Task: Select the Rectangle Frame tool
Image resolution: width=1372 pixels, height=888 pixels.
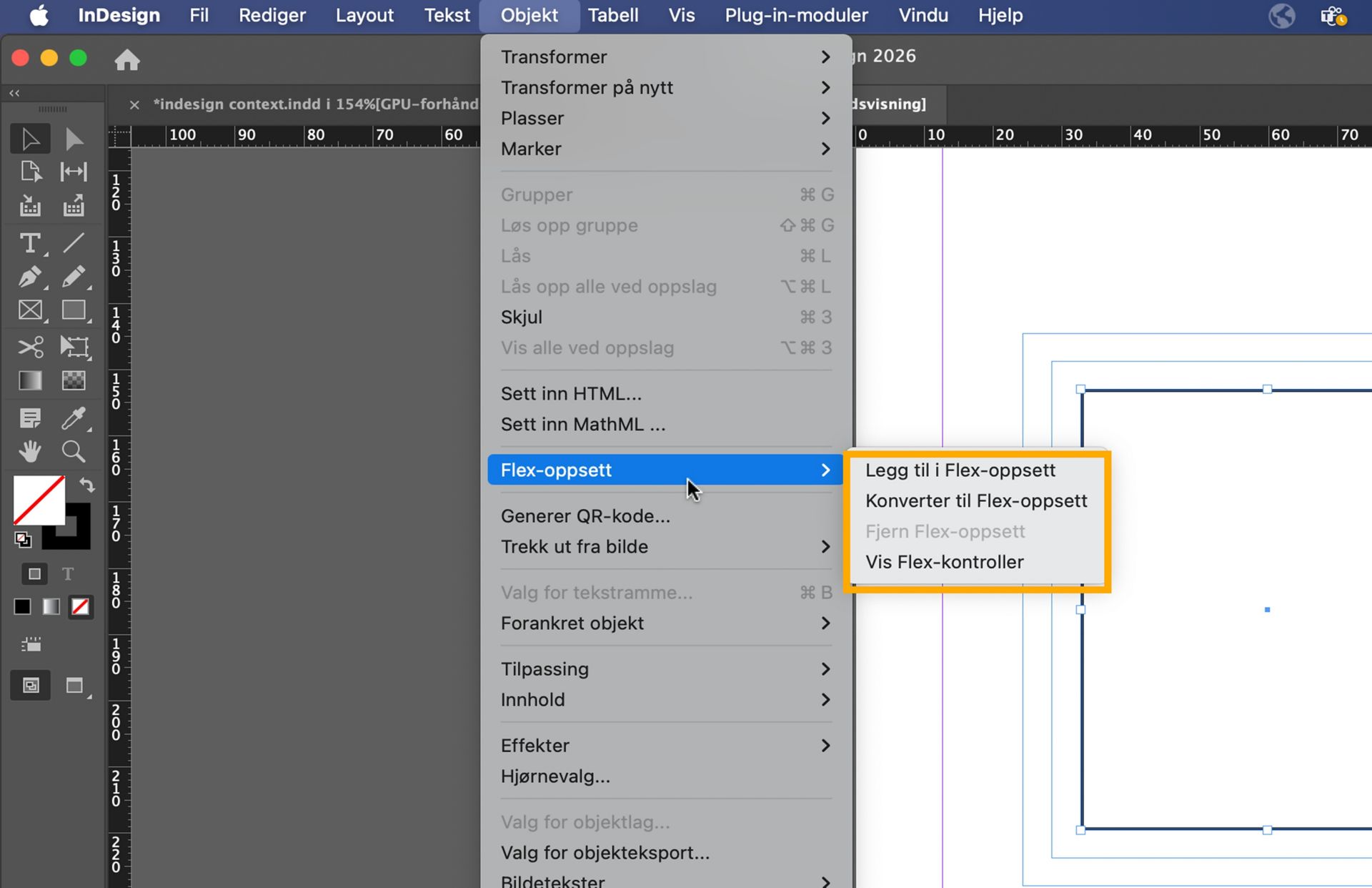Action: pos(30,310)
